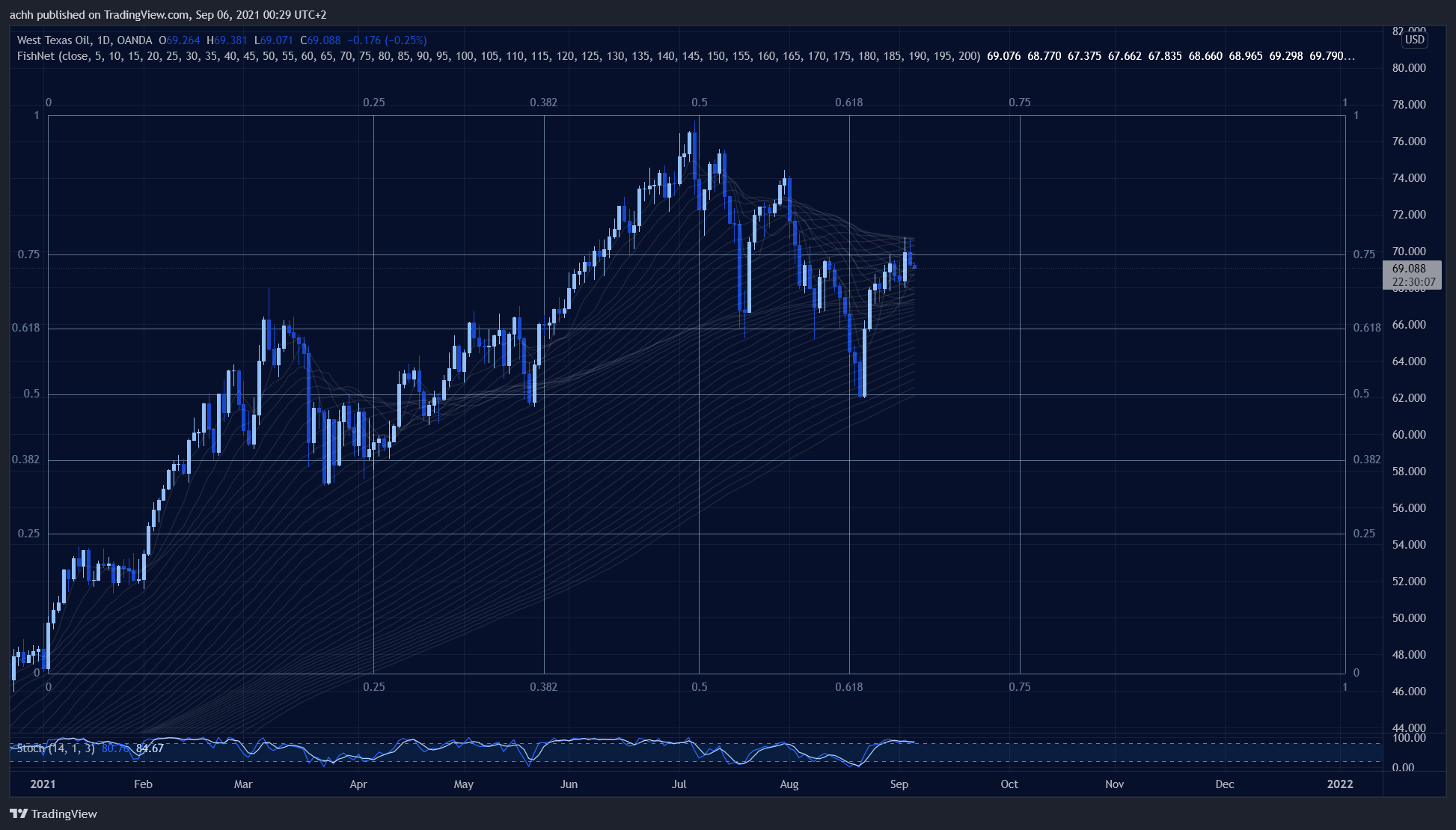Click the 2022 label on time axis
The height and width of the screenshot is (830, 1456).
coord(1340,784)
